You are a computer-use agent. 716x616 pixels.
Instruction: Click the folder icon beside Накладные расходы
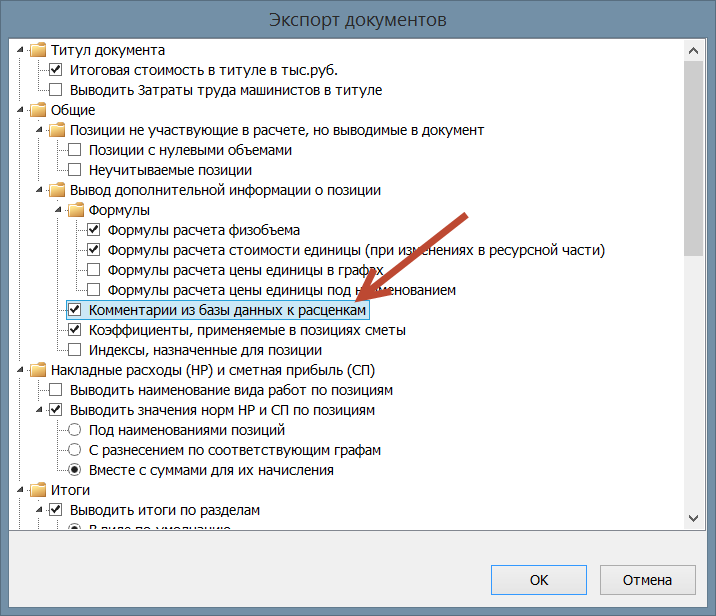[x=38, y=370]
